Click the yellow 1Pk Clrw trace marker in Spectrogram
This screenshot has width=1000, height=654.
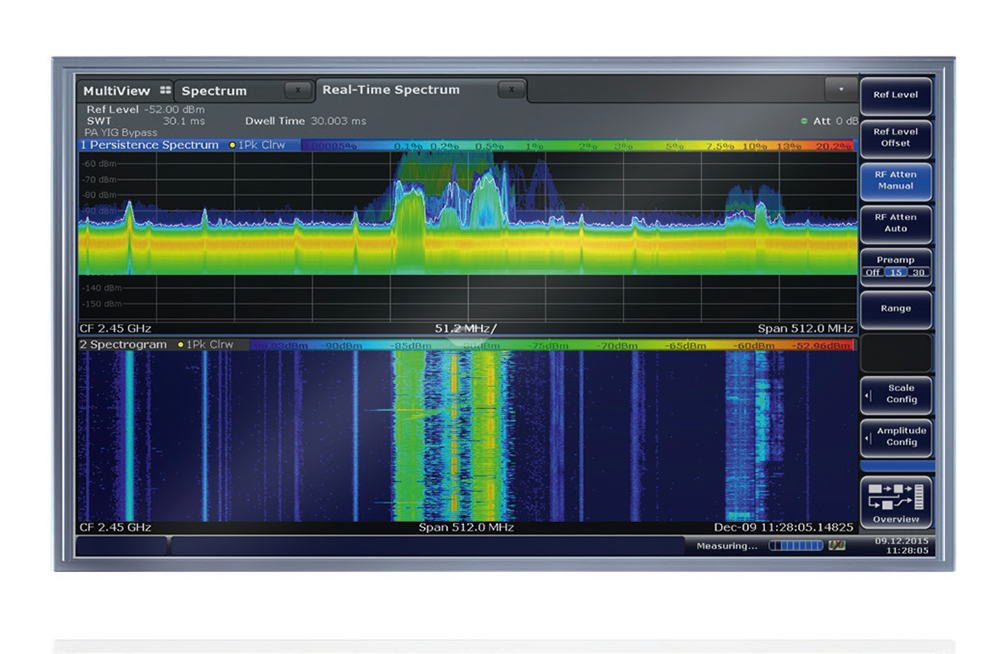[x=181, y=345]
